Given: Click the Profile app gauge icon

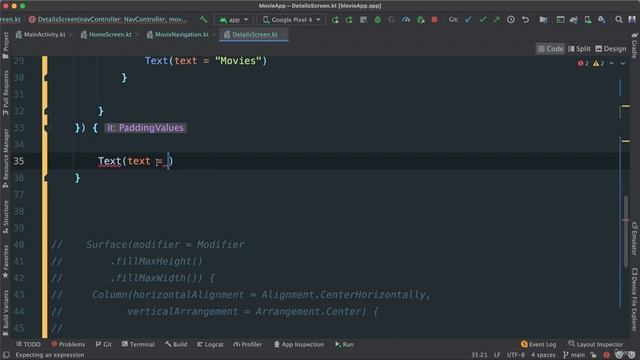Looking at the screenshot, I should pyautogui.click(x=406, y=20).
